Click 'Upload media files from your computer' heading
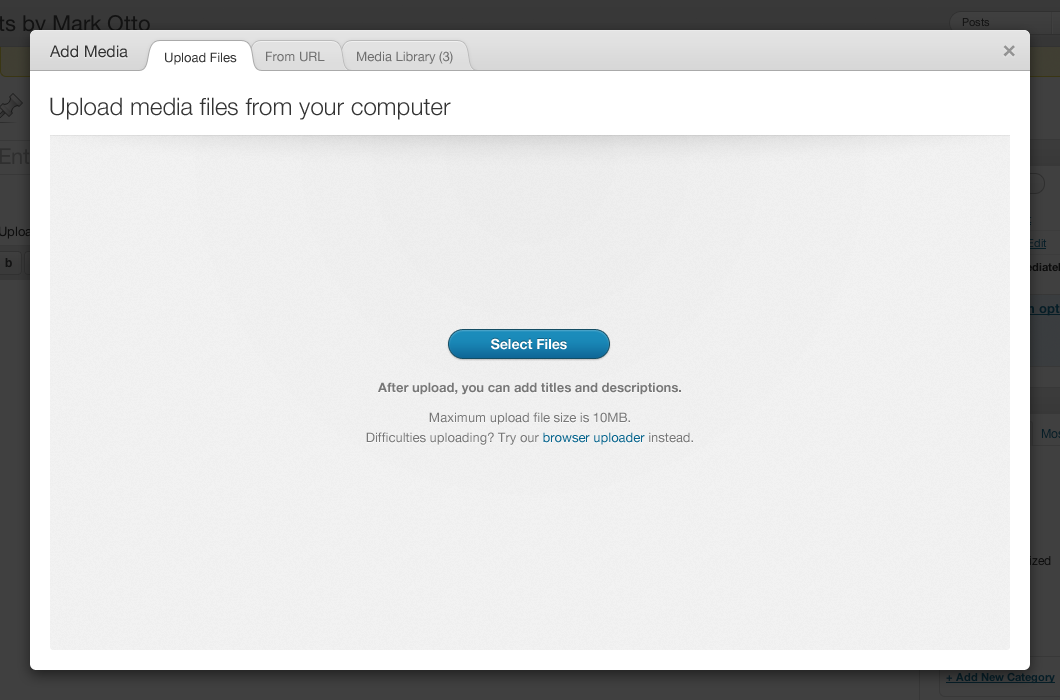 coord(249,107)
